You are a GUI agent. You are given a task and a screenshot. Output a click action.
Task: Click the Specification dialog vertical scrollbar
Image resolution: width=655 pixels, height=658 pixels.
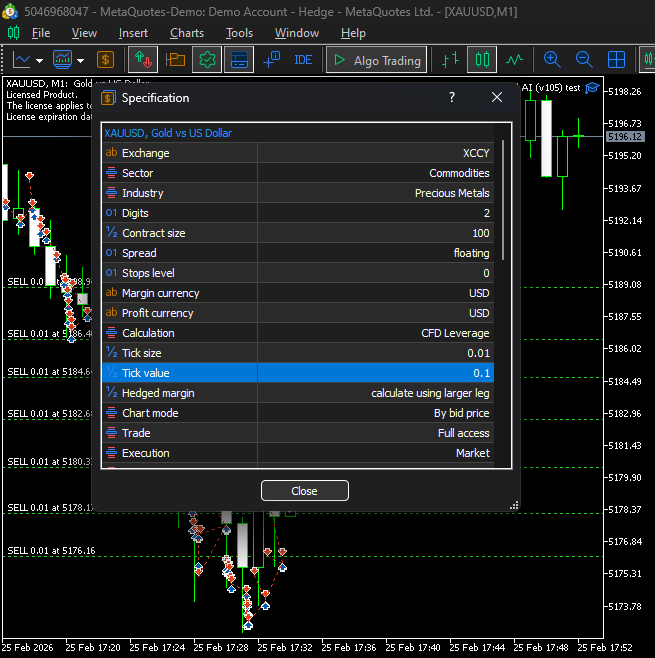pos(503,200)
